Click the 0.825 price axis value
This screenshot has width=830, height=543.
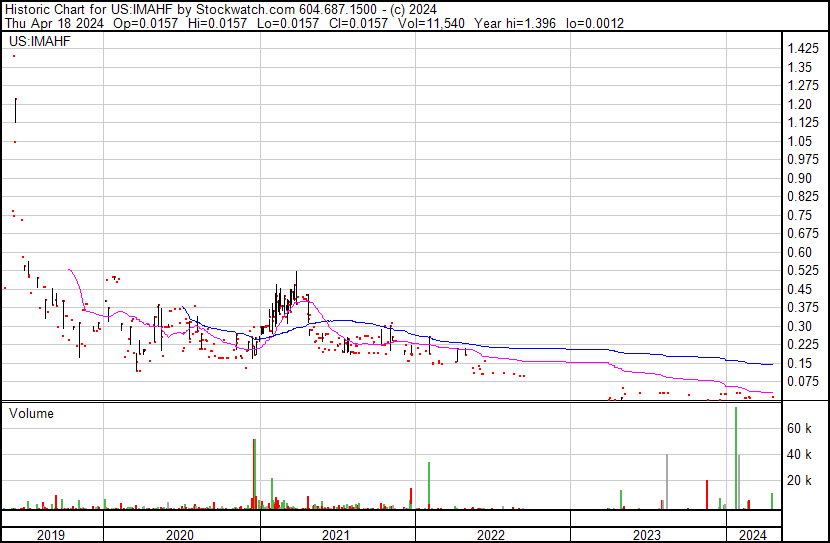click(x=803, y=196)
